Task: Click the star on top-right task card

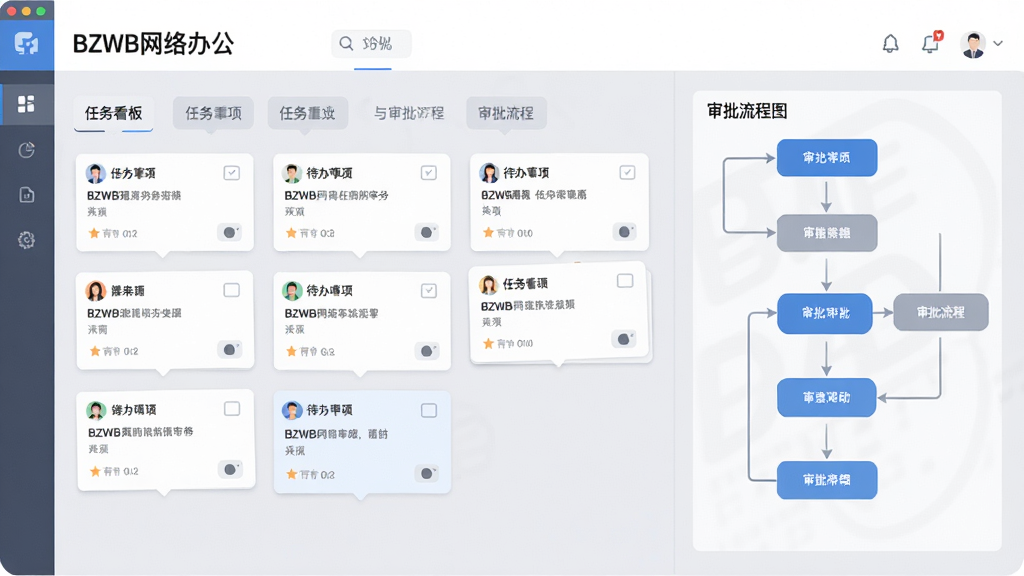Action: tap(488, 232)
